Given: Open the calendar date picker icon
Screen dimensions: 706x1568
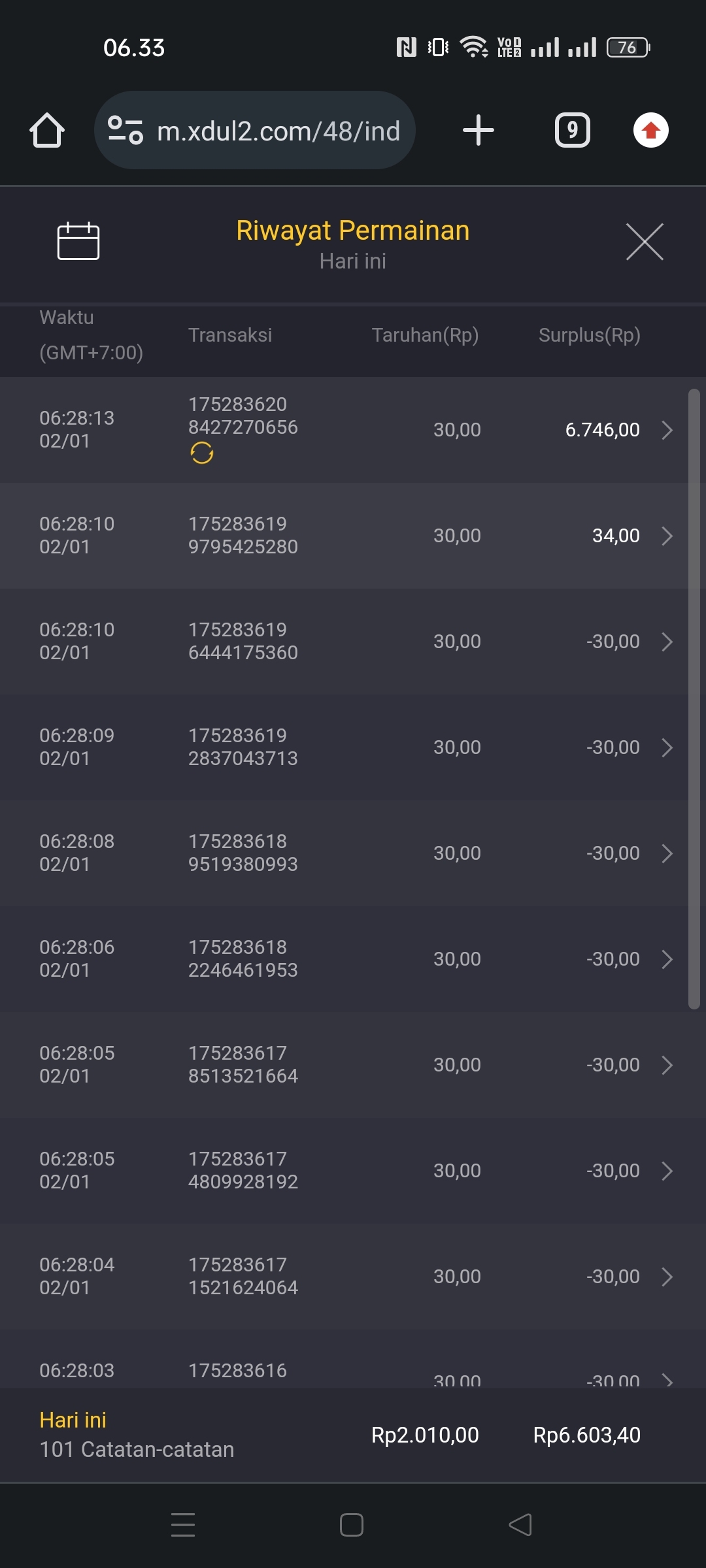Looking at the screenshot, I should [x=78, y=241].
